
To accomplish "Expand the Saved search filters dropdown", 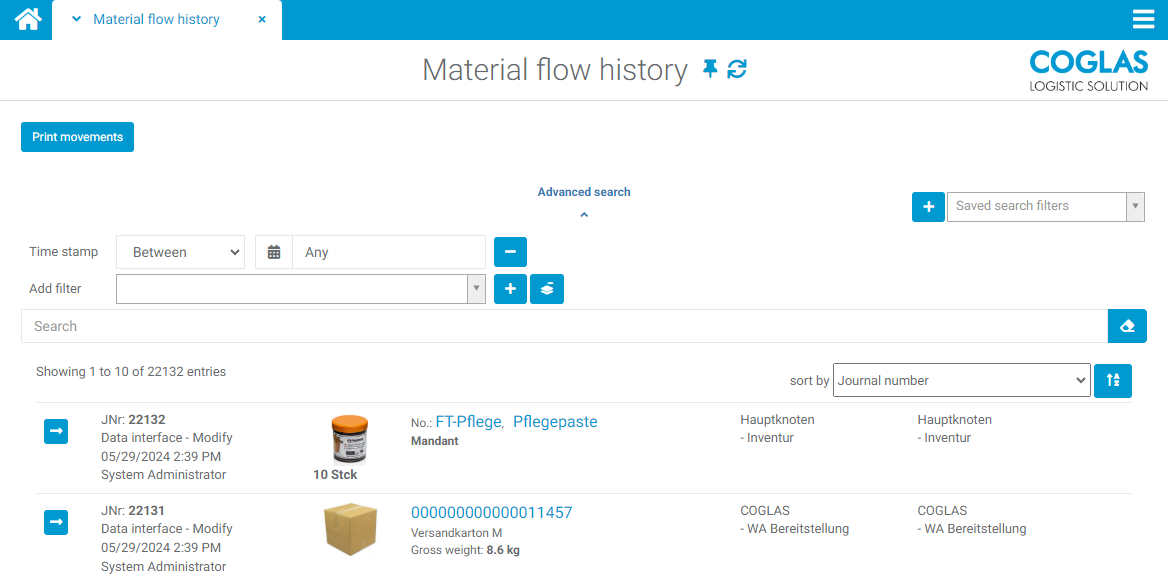I will click(x=1135, y=206).
